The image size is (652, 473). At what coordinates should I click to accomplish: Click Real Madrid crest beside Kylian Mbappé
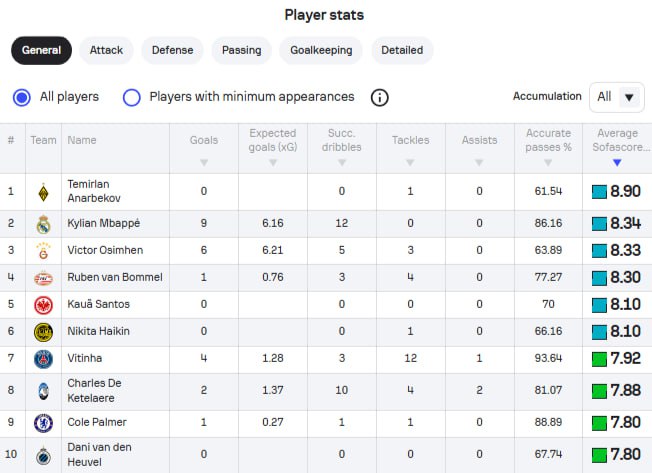click(43, 224)
